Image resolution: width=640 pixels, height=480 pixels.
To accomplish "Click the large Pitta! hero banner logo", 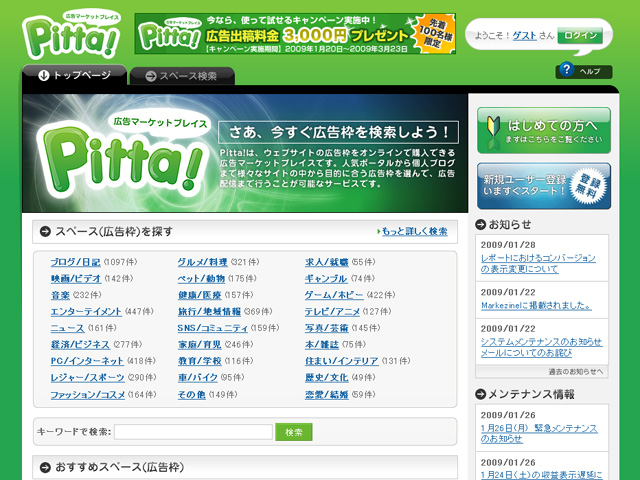I will pyautogui.click(x=122, y=154).
